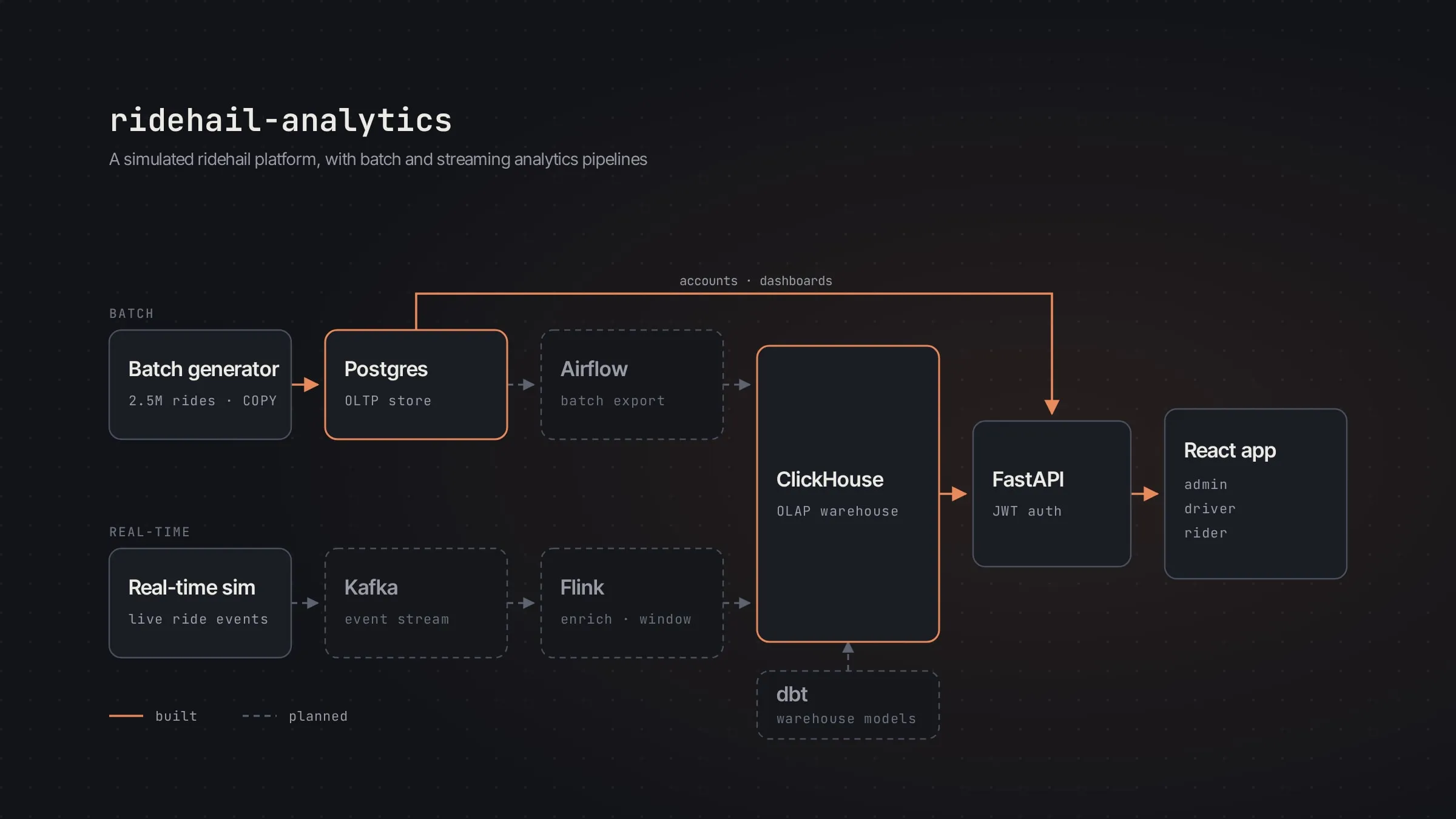Click the BATCH section label
Viewport: 1456px width, 819px height.
pyautogui.click(x=132, y=314)
